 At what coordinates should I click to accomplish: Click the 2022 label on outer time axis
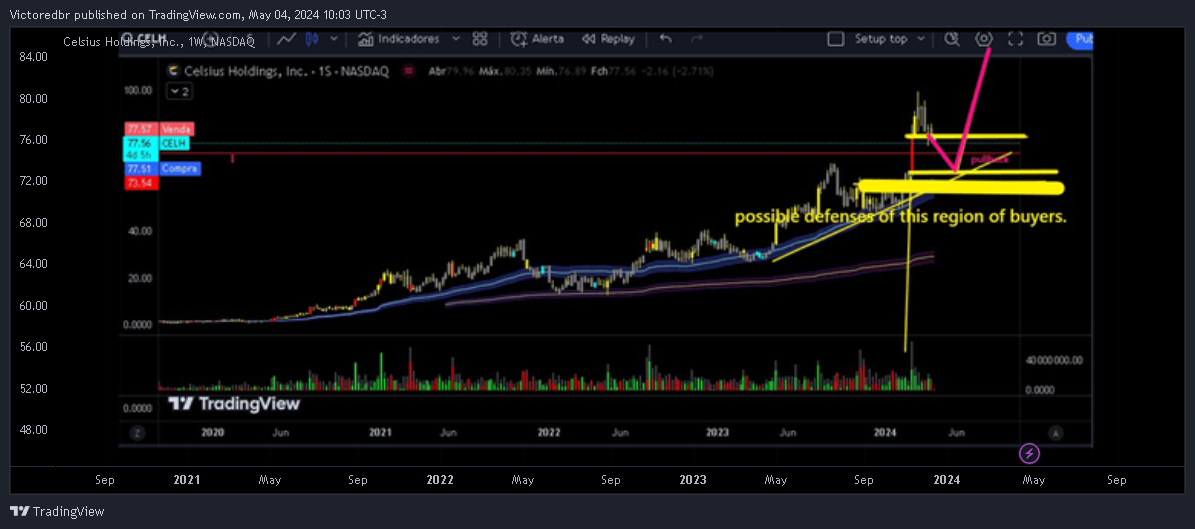tap(440, 480)
